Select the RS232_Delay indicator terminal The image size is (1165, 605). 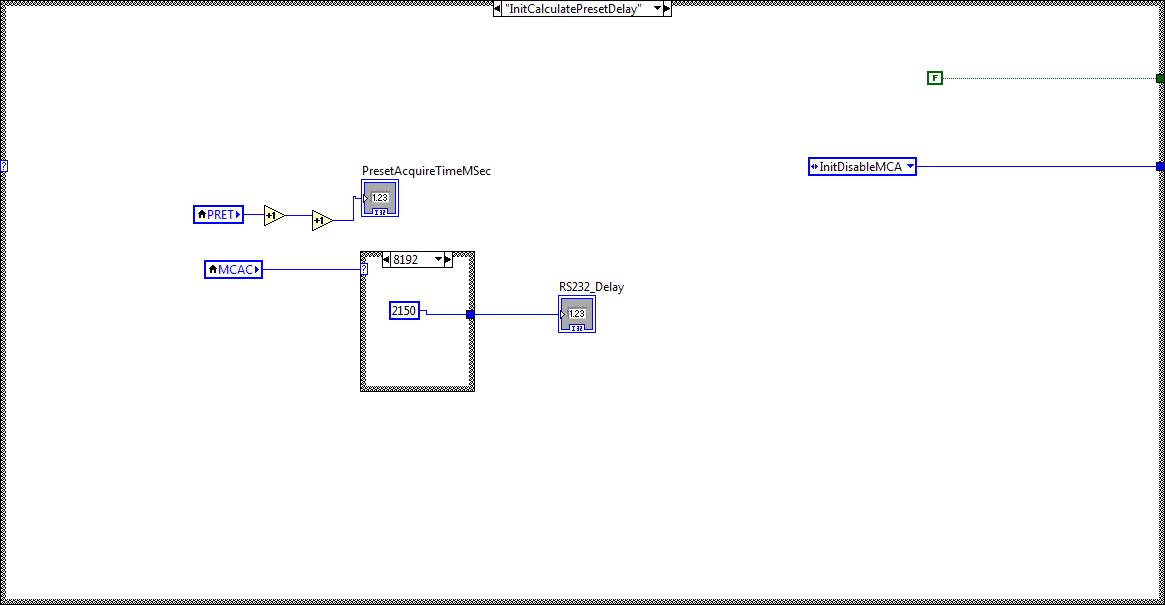[x=577, y=313]
